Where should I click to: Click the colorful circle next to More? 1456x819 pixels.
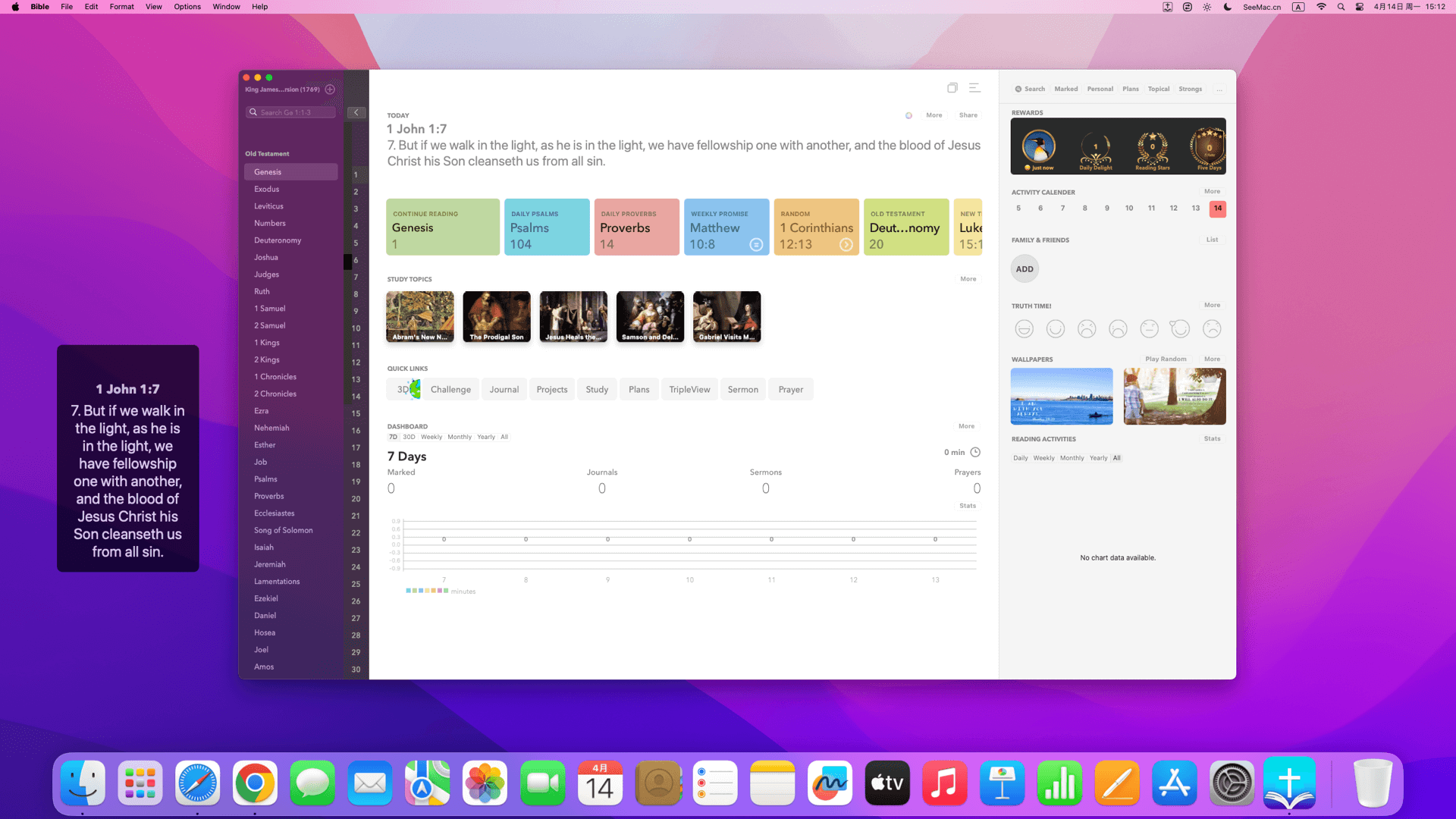908,115
